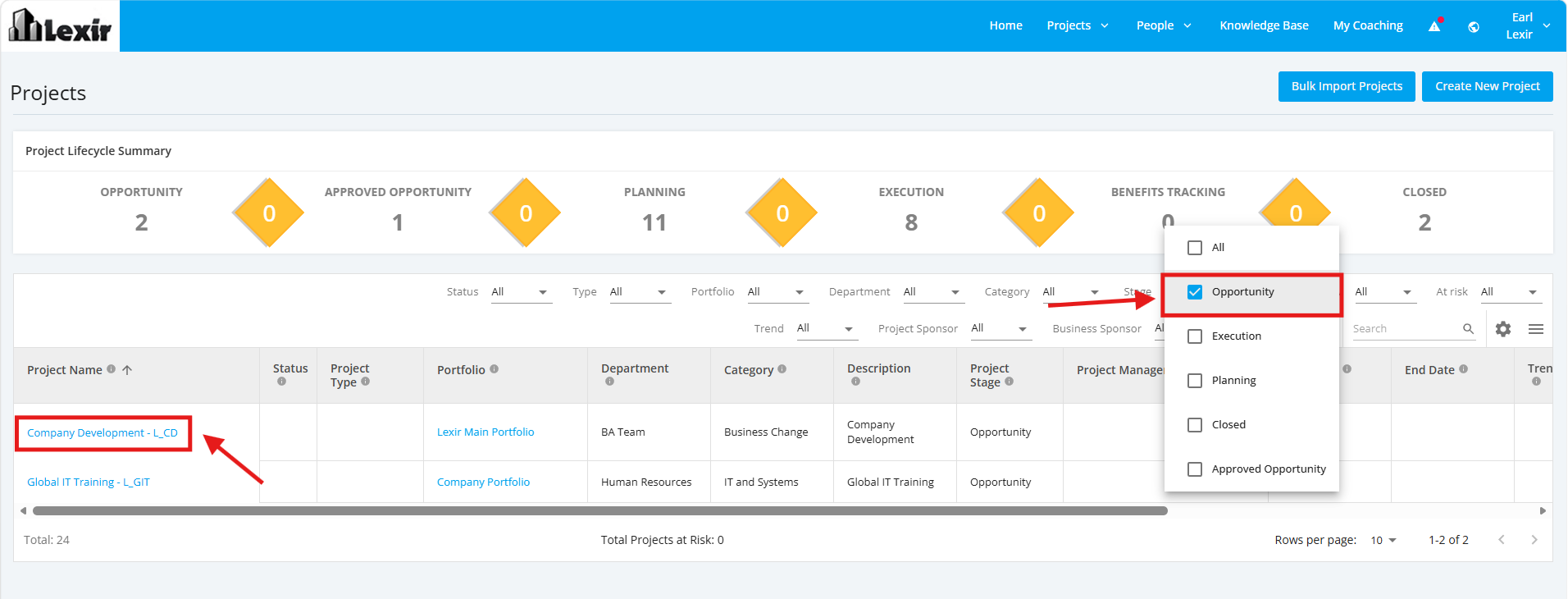
Task: Open Knowledge Base from top navigation
Action: point(1264,25)
